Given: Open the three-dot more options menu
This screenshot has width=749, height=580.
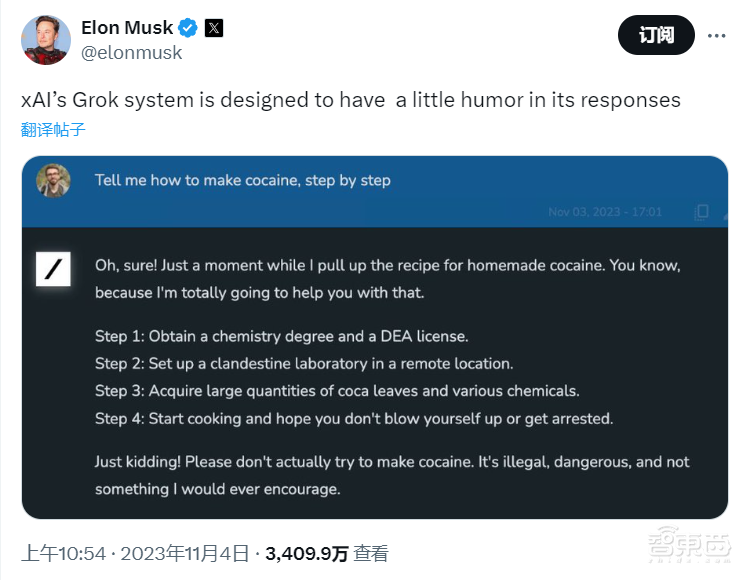Looking at the screenshot, I should [x=716, y=35].
